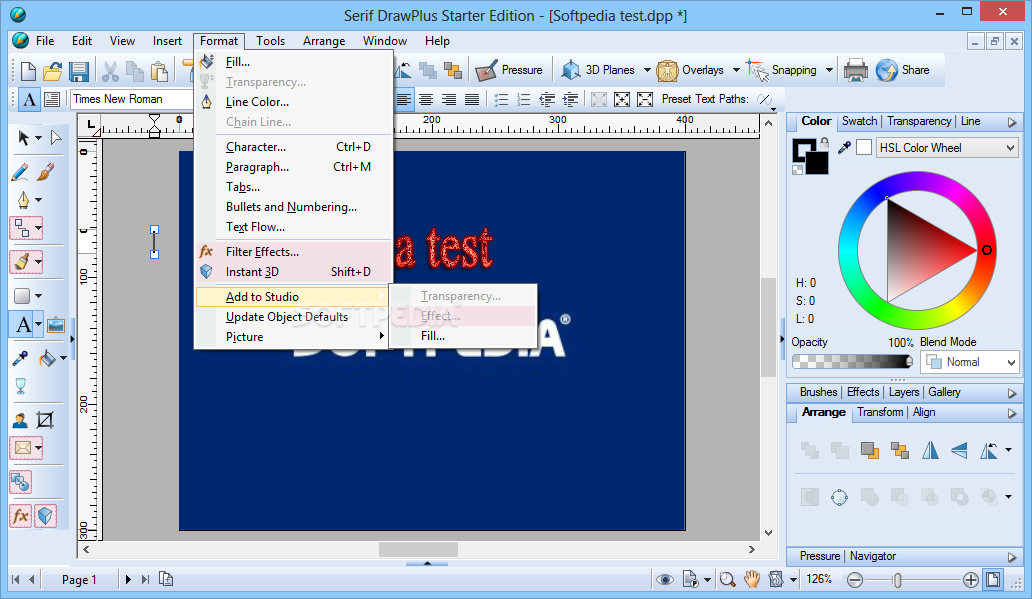
Task: Expand the Pressure Navigator panel arrow
Action: [1012, 557]
